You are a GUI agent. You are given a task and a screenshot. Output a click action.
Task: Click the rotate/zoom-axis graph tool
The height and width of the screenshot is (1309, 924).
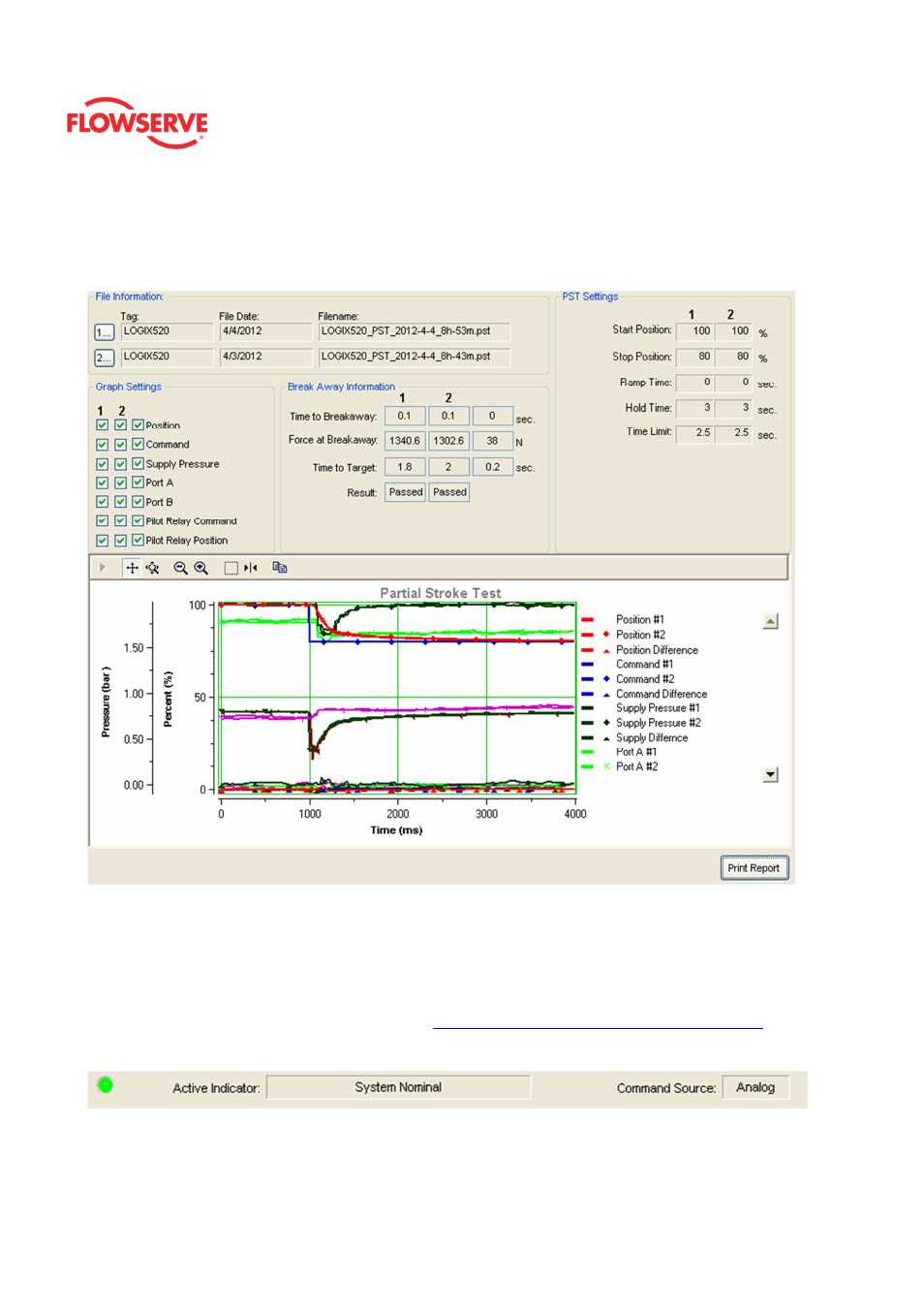point(153,568)
